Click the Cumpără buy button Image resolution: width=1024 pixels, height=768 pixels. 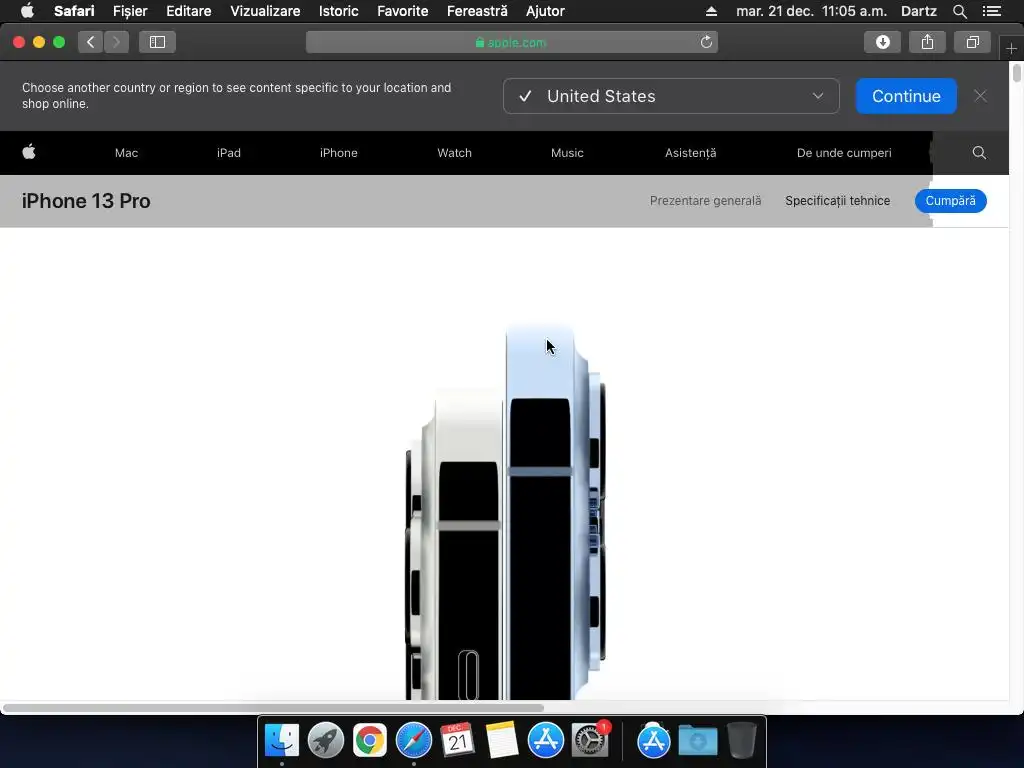coord(950,201)
